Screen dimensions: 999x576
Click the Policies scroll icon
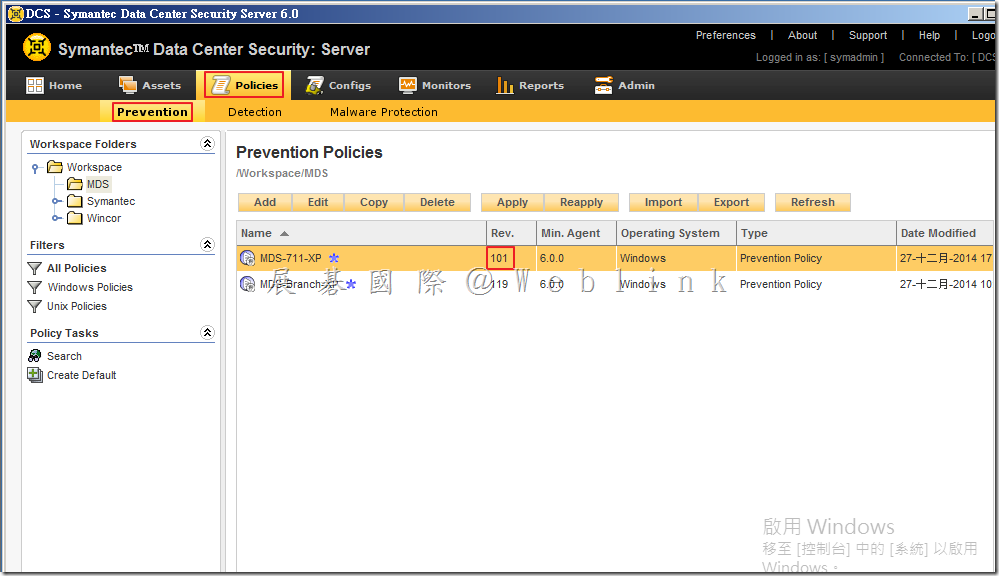click(221, 85)
